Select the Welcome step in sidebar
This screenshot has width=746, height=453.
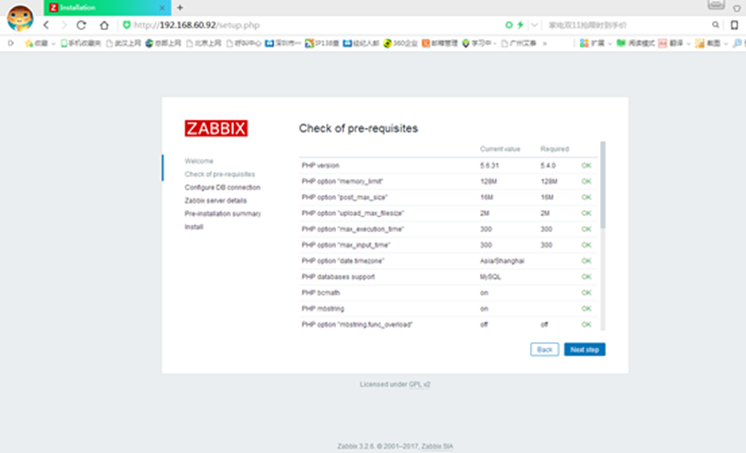199,161
